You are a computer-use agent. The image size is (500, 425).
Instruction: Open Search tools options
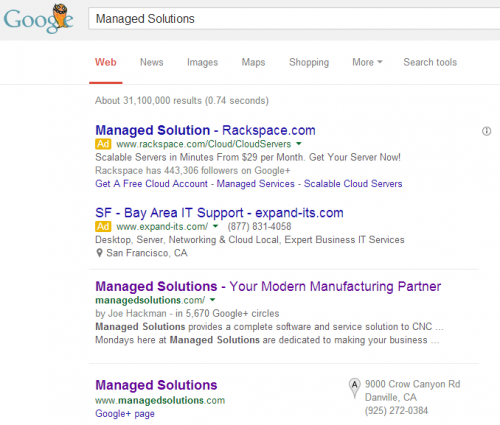[430, 62]
